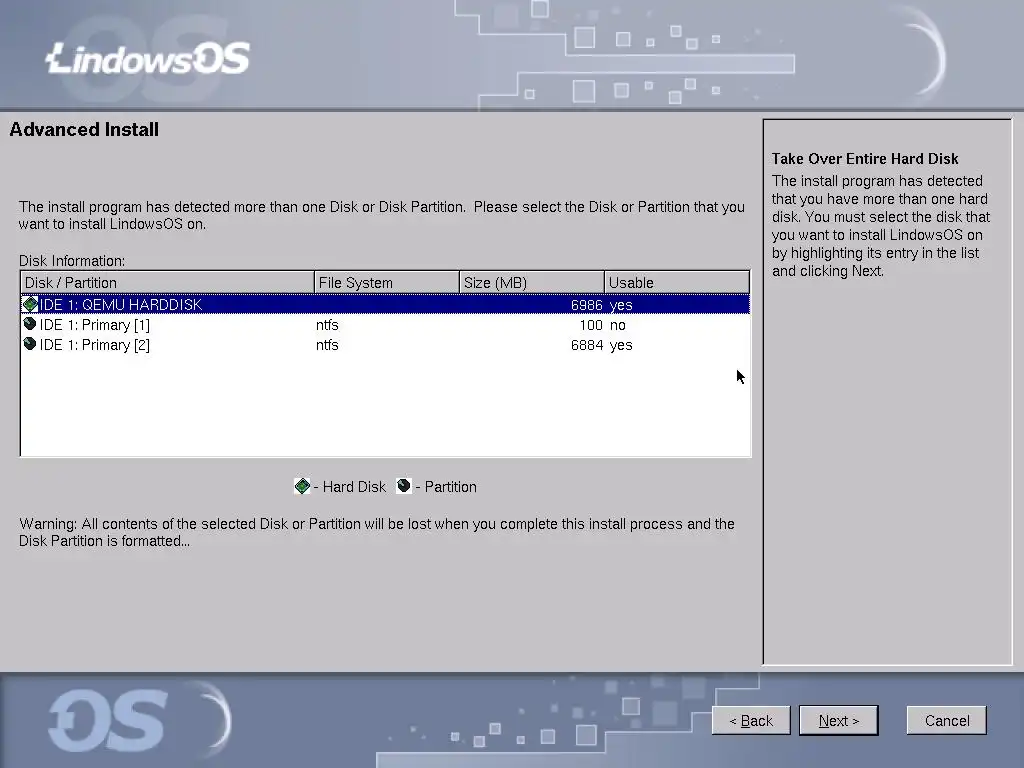Viewport: 1024px width, 768px height.
Task: Click the 100 size value for Primary [1]
Action: click(x=591, y=325)
